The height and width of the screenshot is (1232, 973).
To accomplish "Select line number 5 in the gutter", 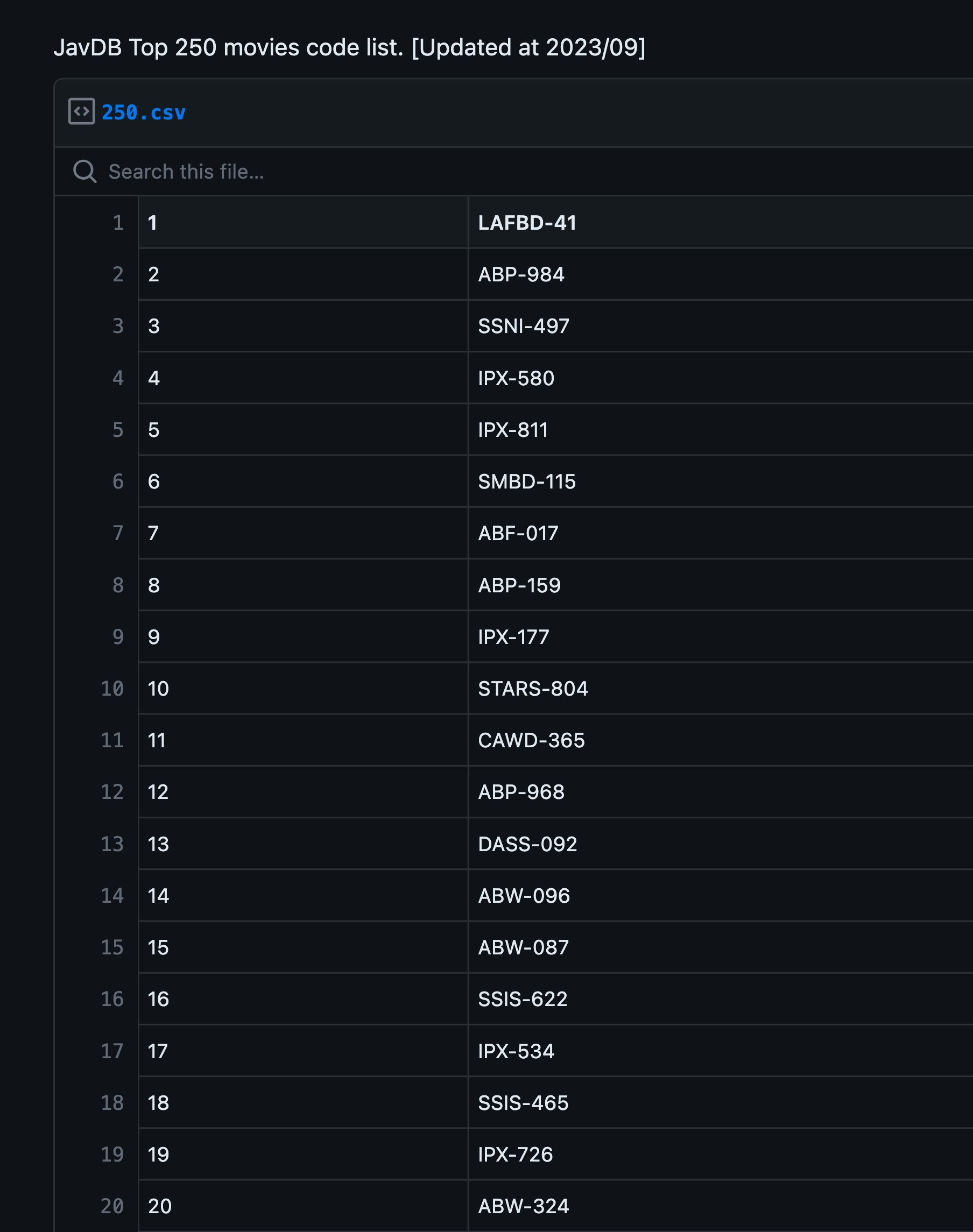I will (x=118, y=430).
